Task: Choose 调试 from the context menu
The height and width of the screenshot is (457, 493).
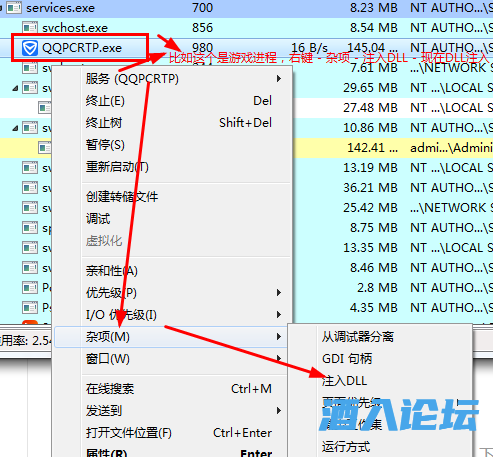Action: [172, 219]
